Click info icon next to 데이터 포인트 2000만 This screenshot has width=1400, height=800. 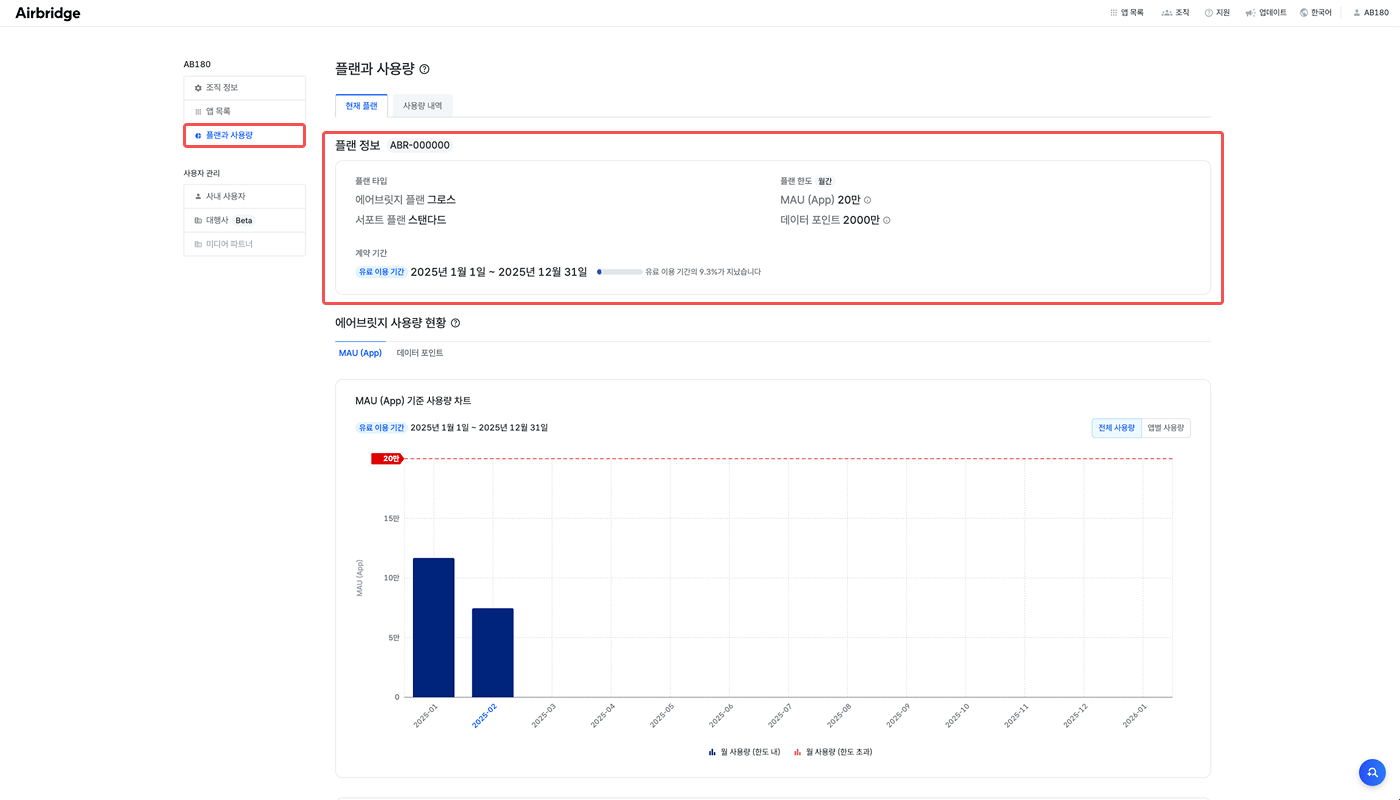(x=886, y=220)
